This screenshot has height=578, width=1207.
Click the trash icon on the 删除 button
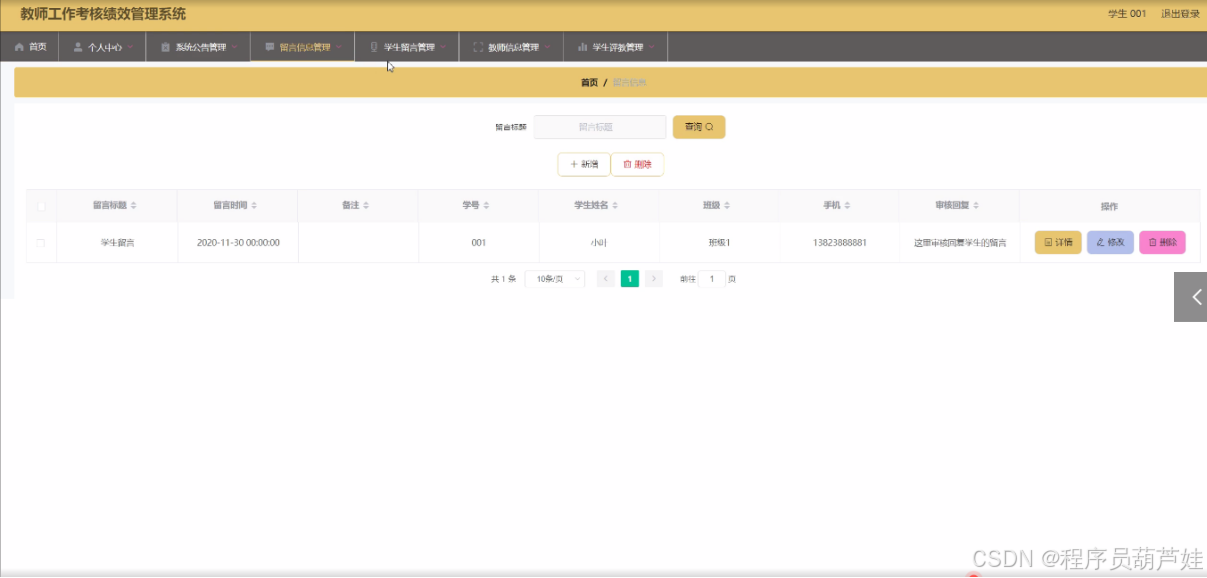point(626,163)
